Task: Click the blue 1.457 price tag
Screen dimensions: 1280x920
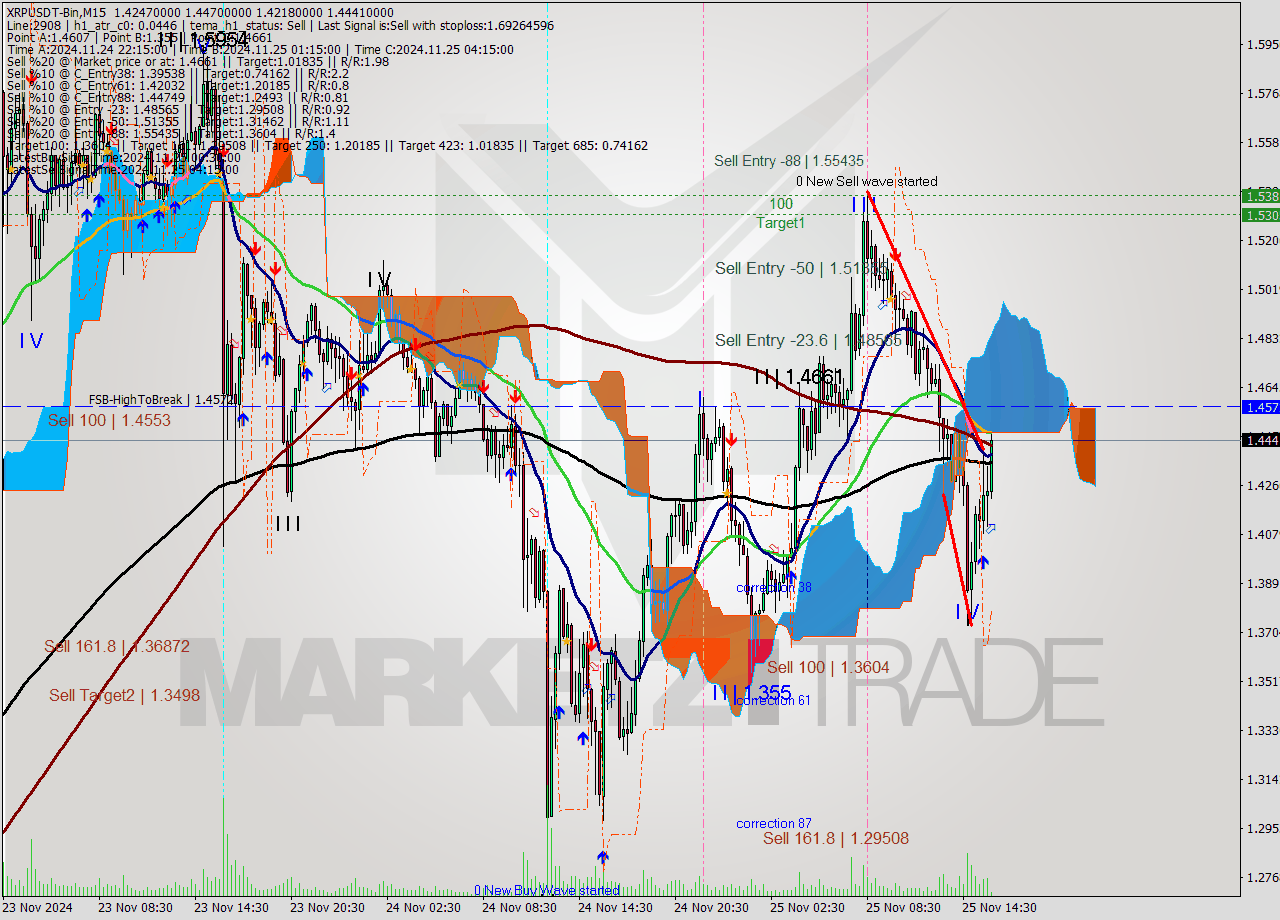Action: click(x=1260, y=407)
